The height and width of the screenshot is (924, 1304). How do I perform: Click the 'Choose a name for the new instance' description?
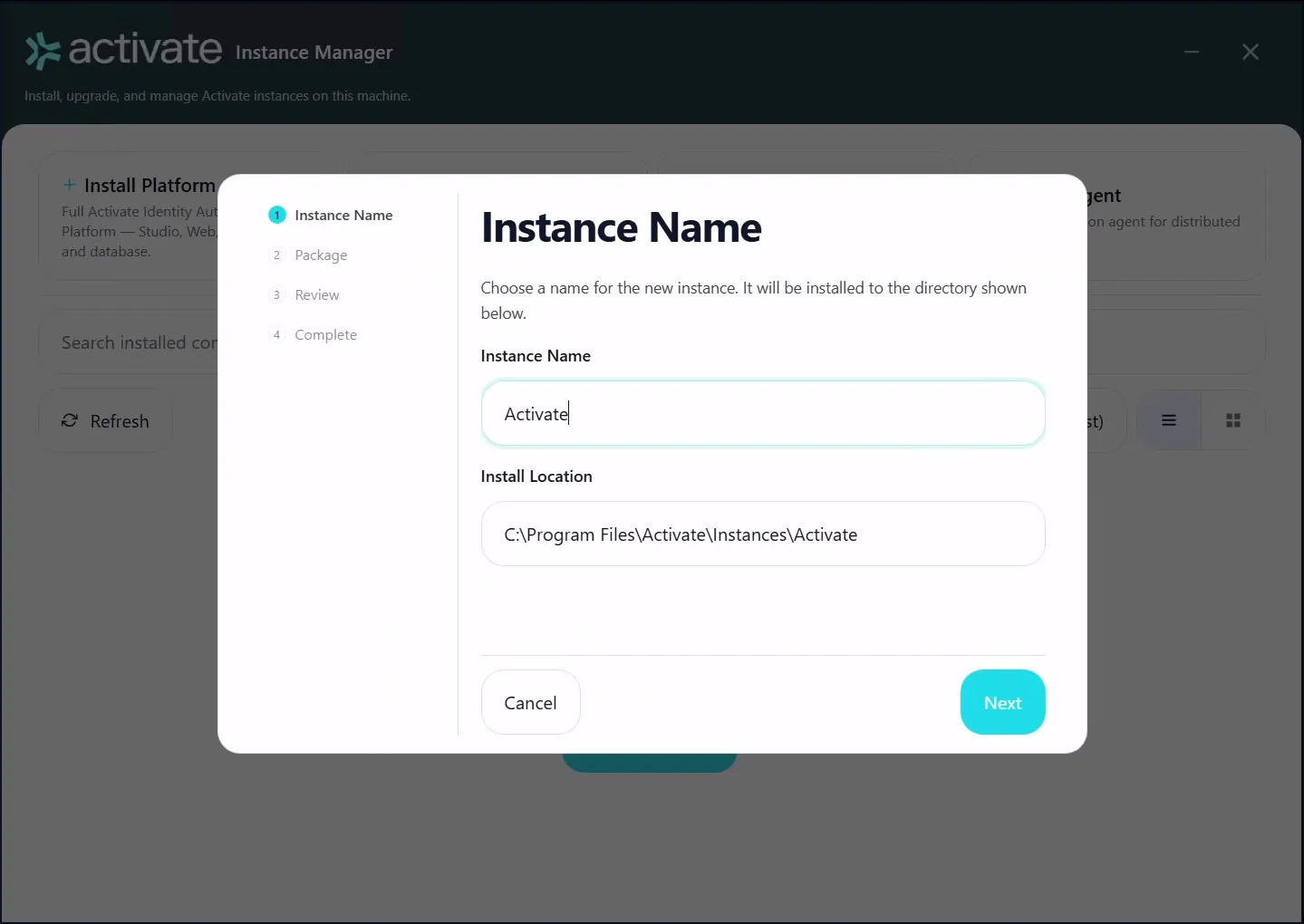pyautogui.click(x=754, y=300)
